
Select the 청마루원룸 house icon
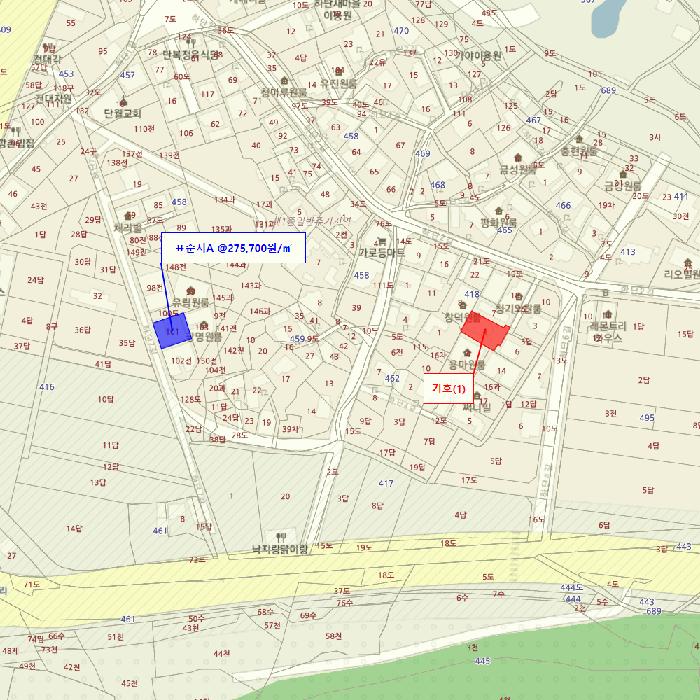point(284,80)
